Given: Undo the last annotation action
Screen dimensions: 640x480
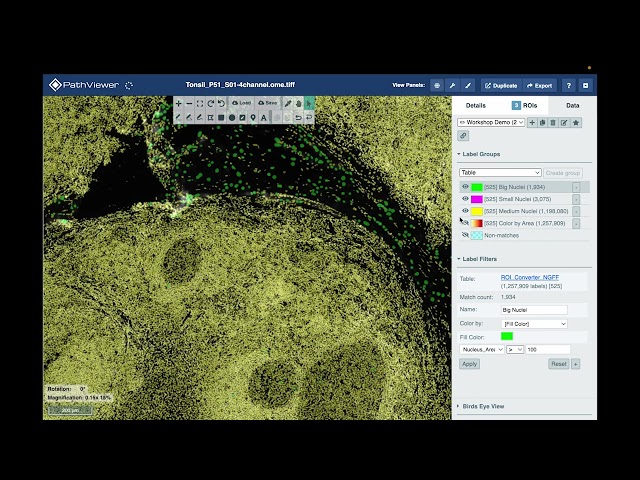Looking at the screenshot, I should [298, 118].
